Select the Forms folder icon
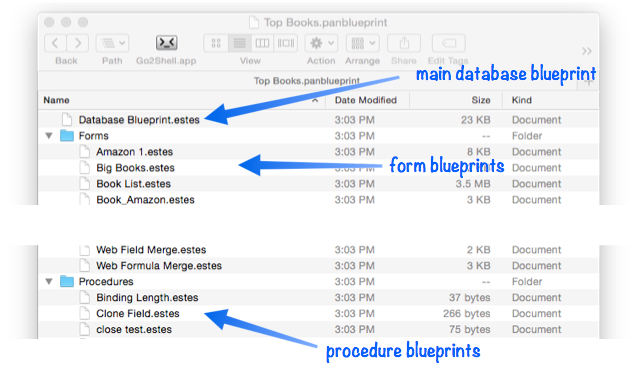637x371 pixels. (67, 135)
